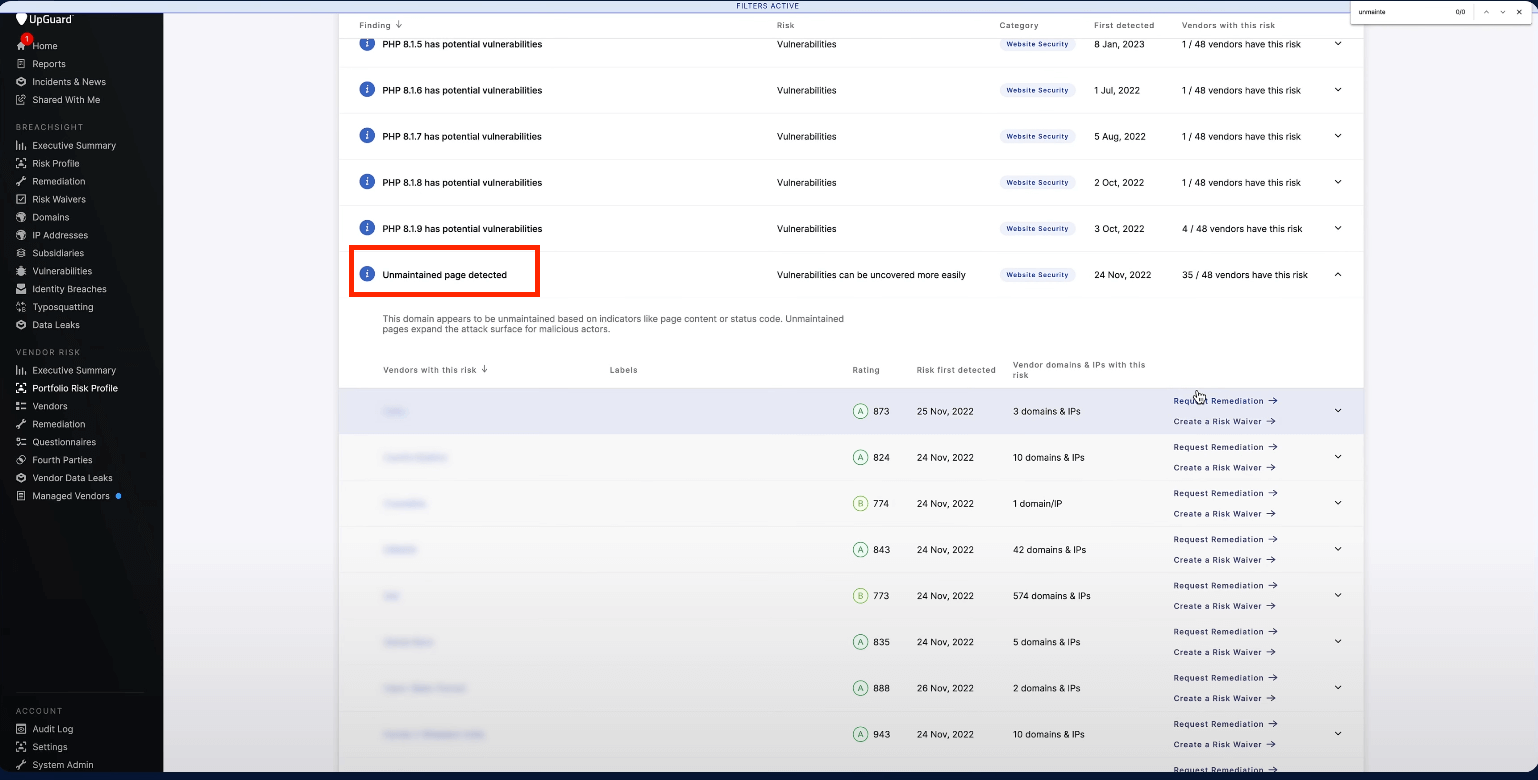This screenshot has height=780, width=1538.
Task: Expand the PHP 8.1.6 finding row
Action: coord(1338,90)
